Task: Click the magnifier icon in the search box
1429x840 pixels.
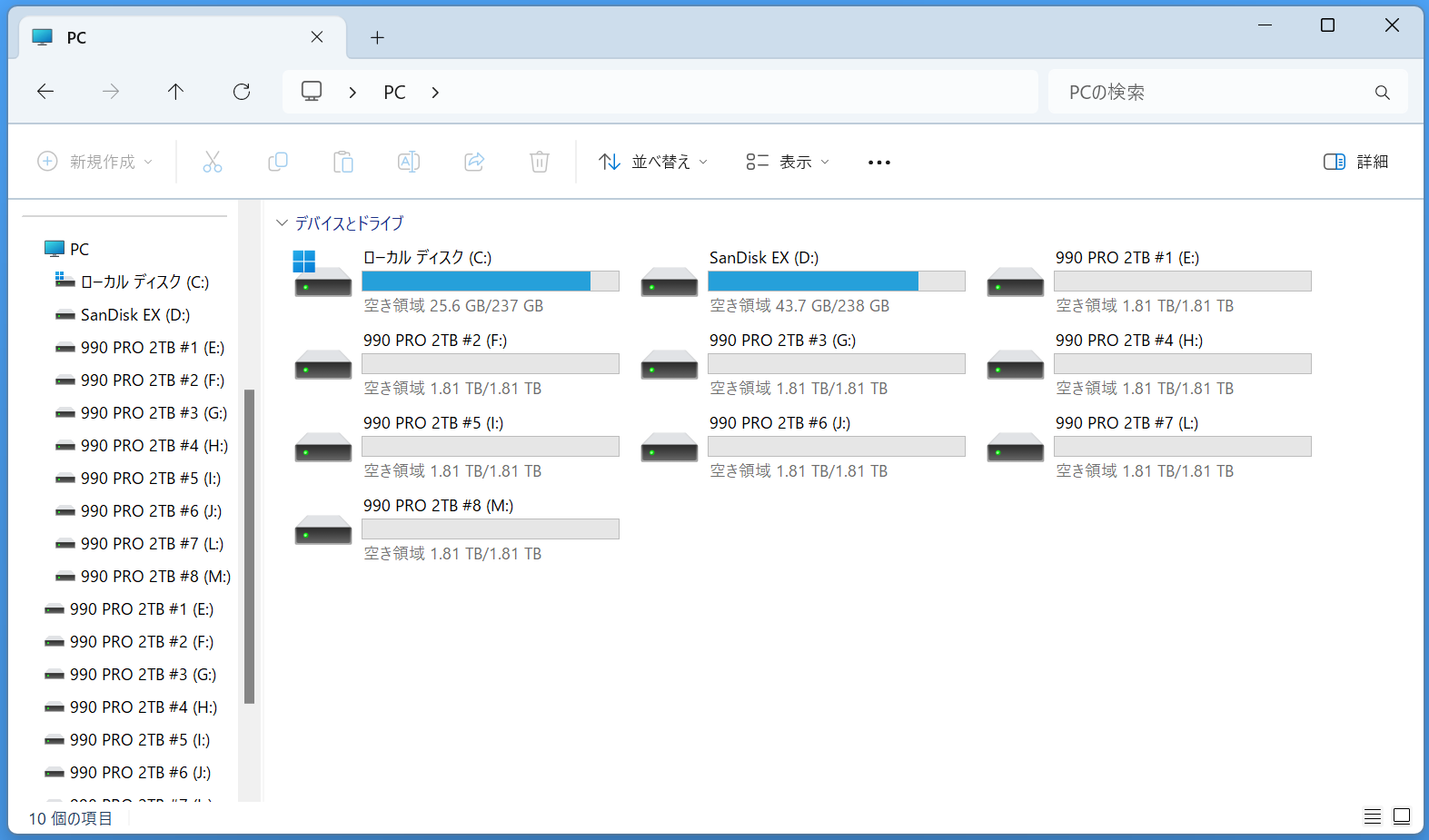Action: (1383, 92)
